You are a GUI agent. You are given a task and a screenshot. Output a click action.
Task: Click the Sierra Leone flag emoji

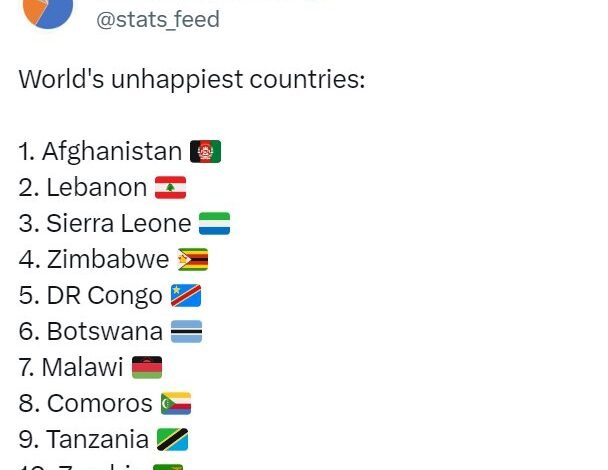point(214,223)
